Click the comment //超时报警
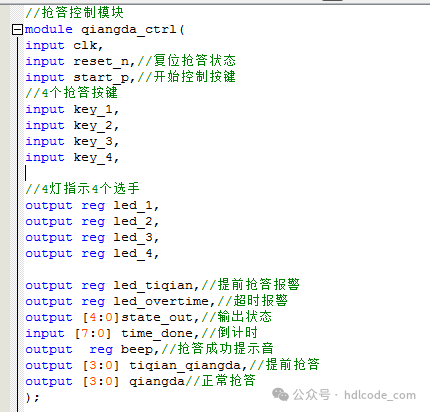 253,301
